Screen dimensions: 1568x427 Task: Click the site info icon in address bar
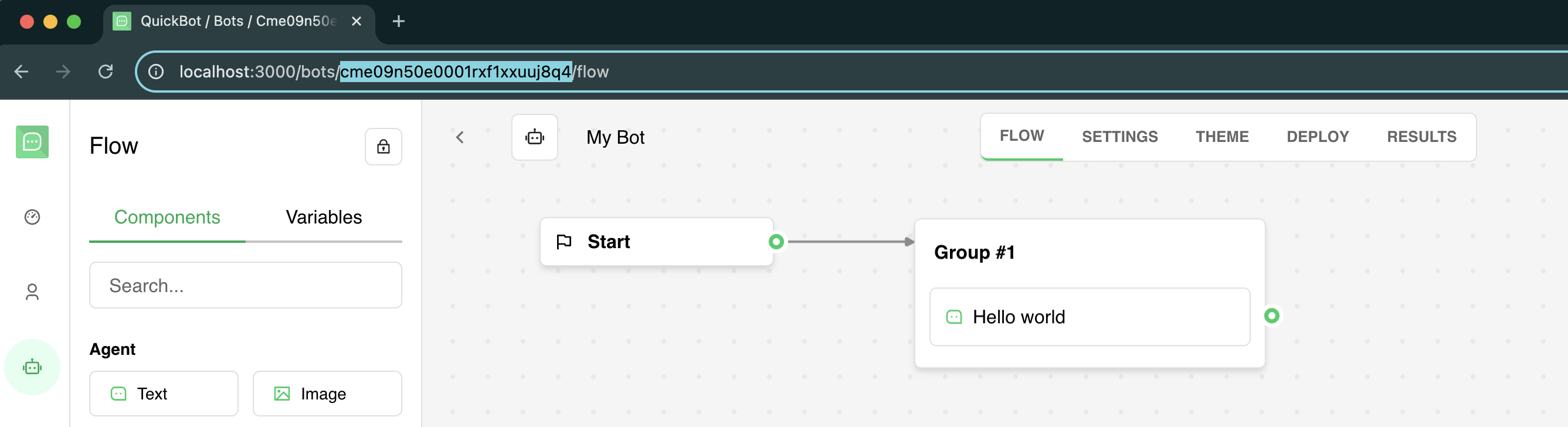(156, 72)
